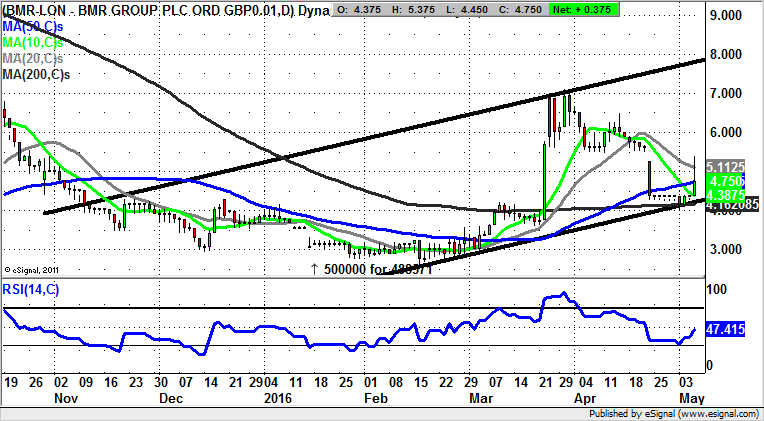Click the 500000 for 498971 volume annotation
This screenshot has height=421, width=764.
coord(370,269)
